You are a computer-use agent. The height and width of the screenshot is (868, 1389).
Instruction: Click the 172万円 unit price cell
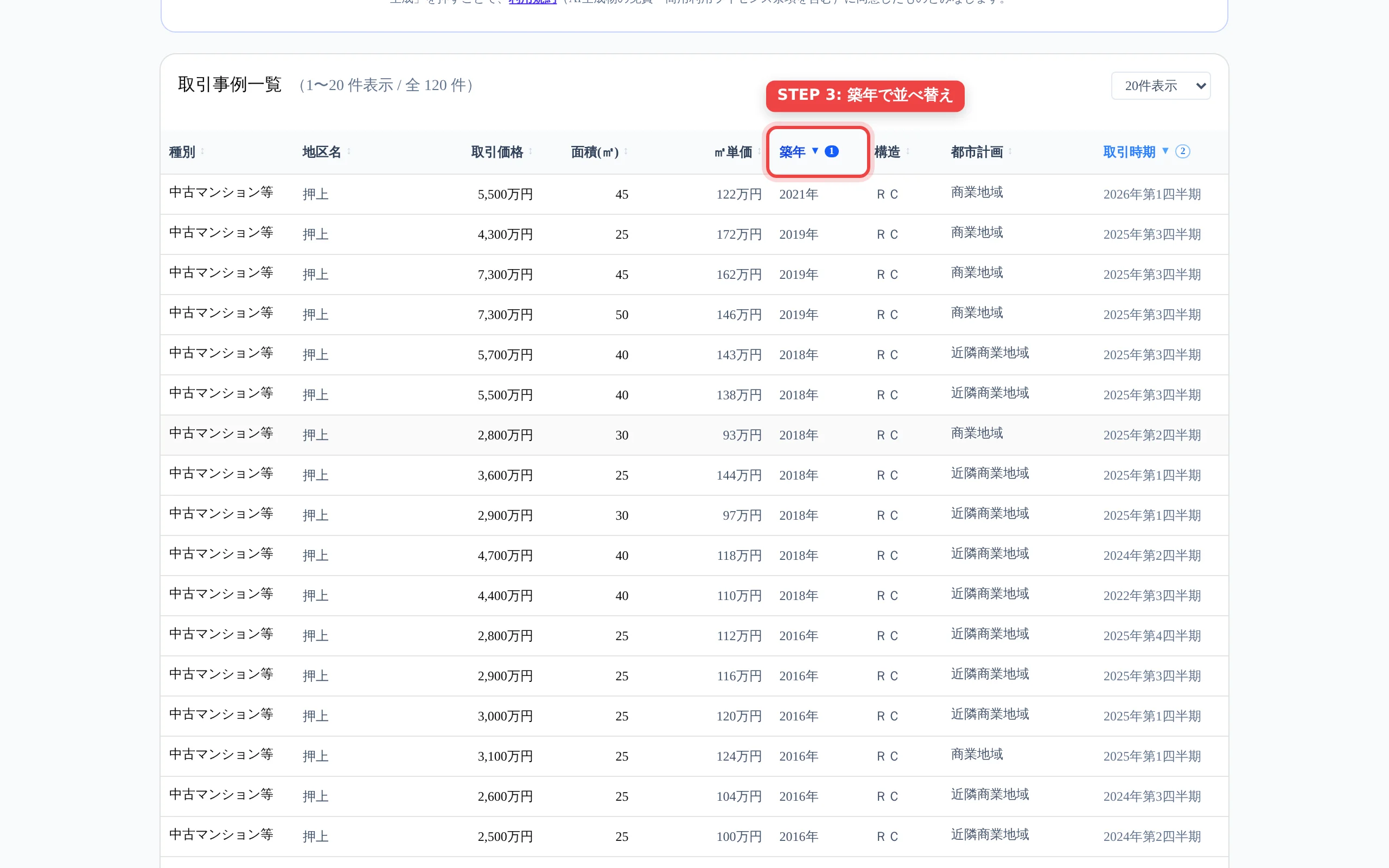738,235
